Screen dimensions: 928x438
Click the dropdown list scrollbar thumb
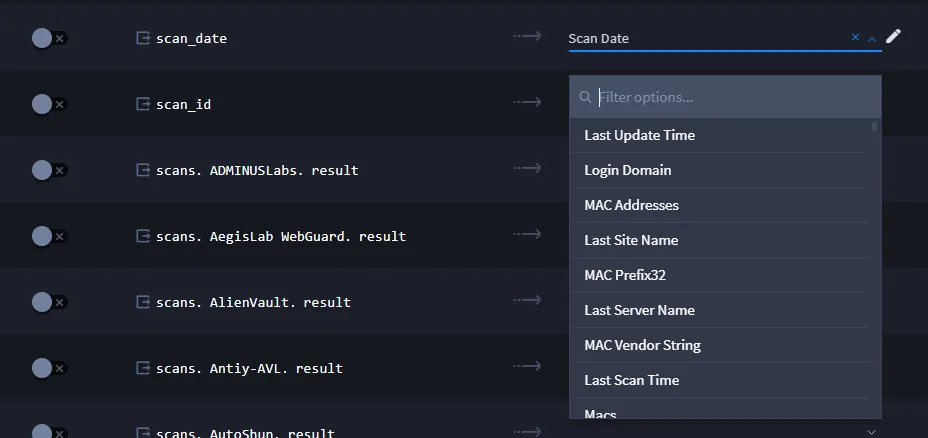875,126
